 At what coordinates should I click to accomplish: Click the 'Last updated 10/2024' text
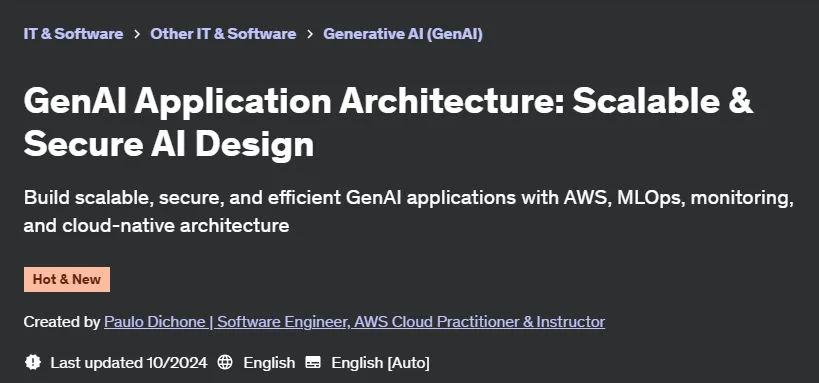pos(128,363)
